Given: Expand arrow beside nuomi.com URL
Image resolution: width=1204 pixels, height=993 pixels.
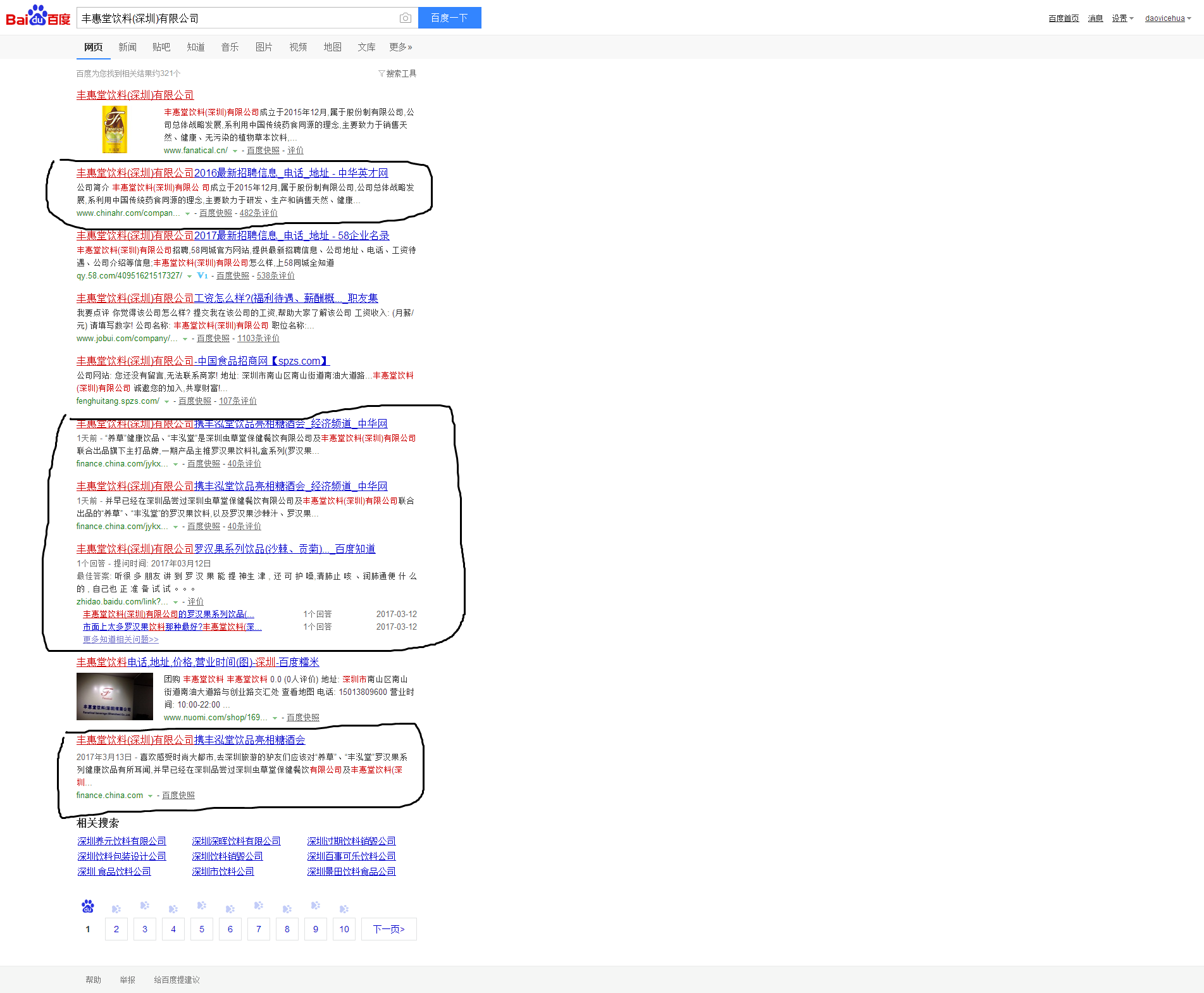Looking at the screenshot, I should pyautogui.click(x=275, y=718).
